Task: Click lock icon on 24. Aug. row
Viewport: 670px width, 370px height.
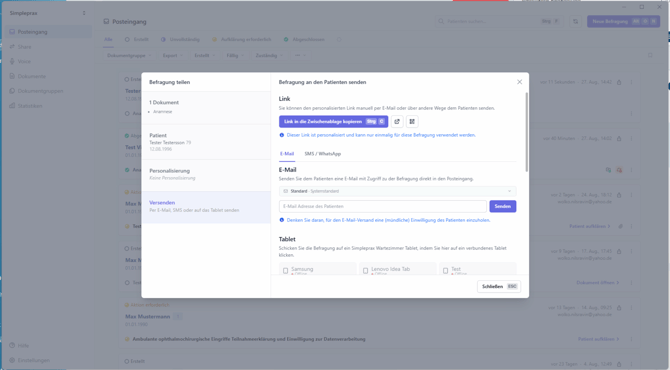Action: tap(619, 195)
